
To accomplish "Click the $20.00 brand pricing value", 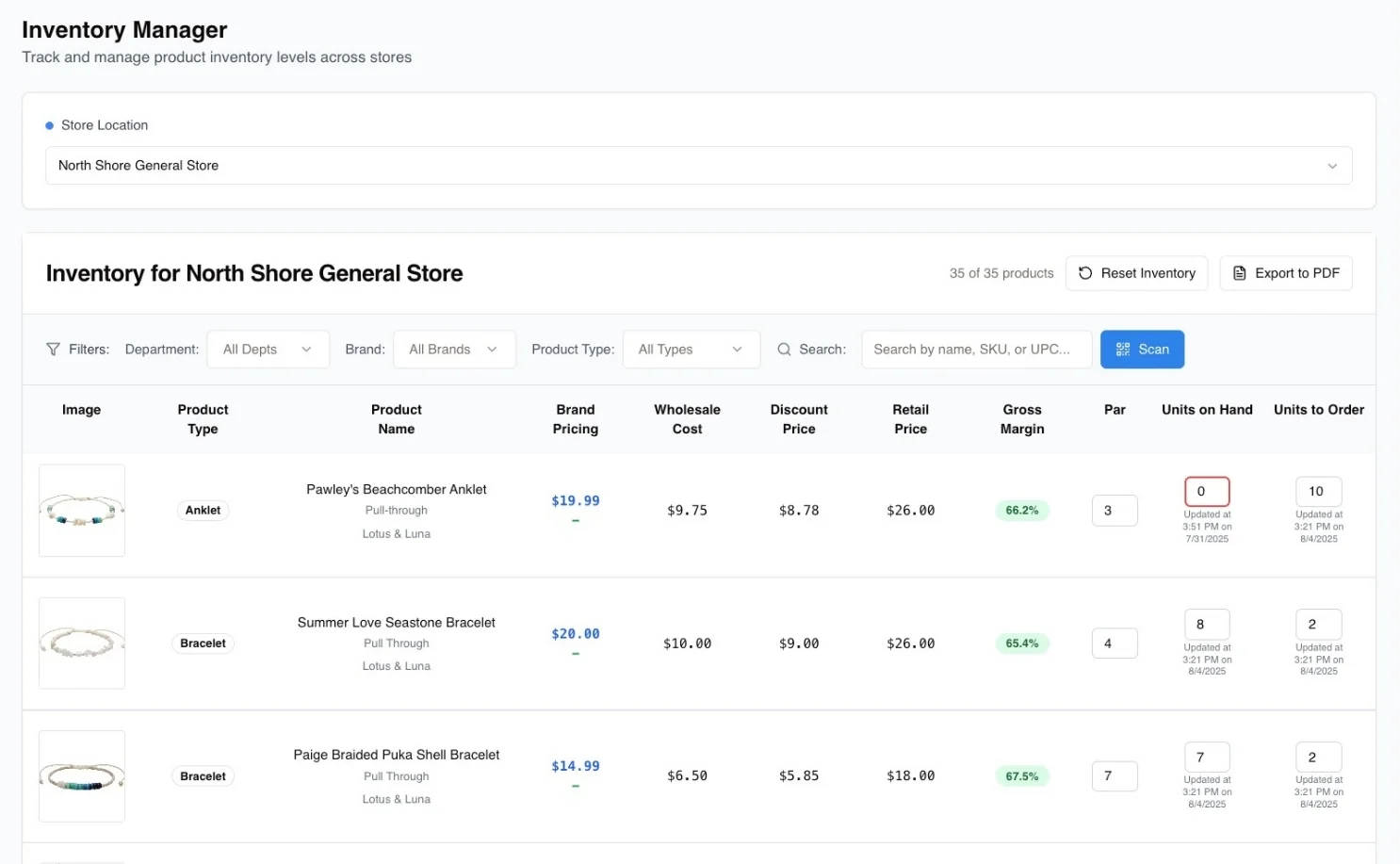I will [576, 634].
